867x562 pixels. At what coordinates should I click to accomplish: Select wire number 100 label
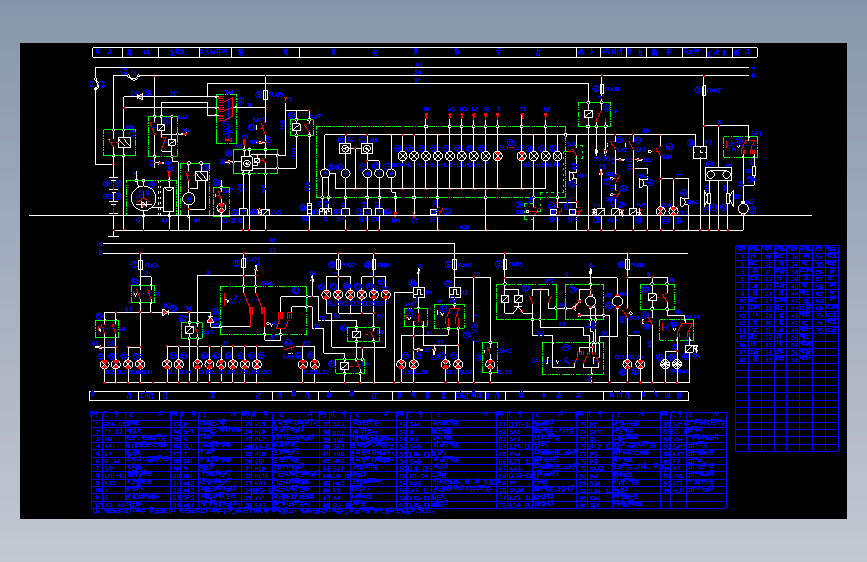coord(464,227)
